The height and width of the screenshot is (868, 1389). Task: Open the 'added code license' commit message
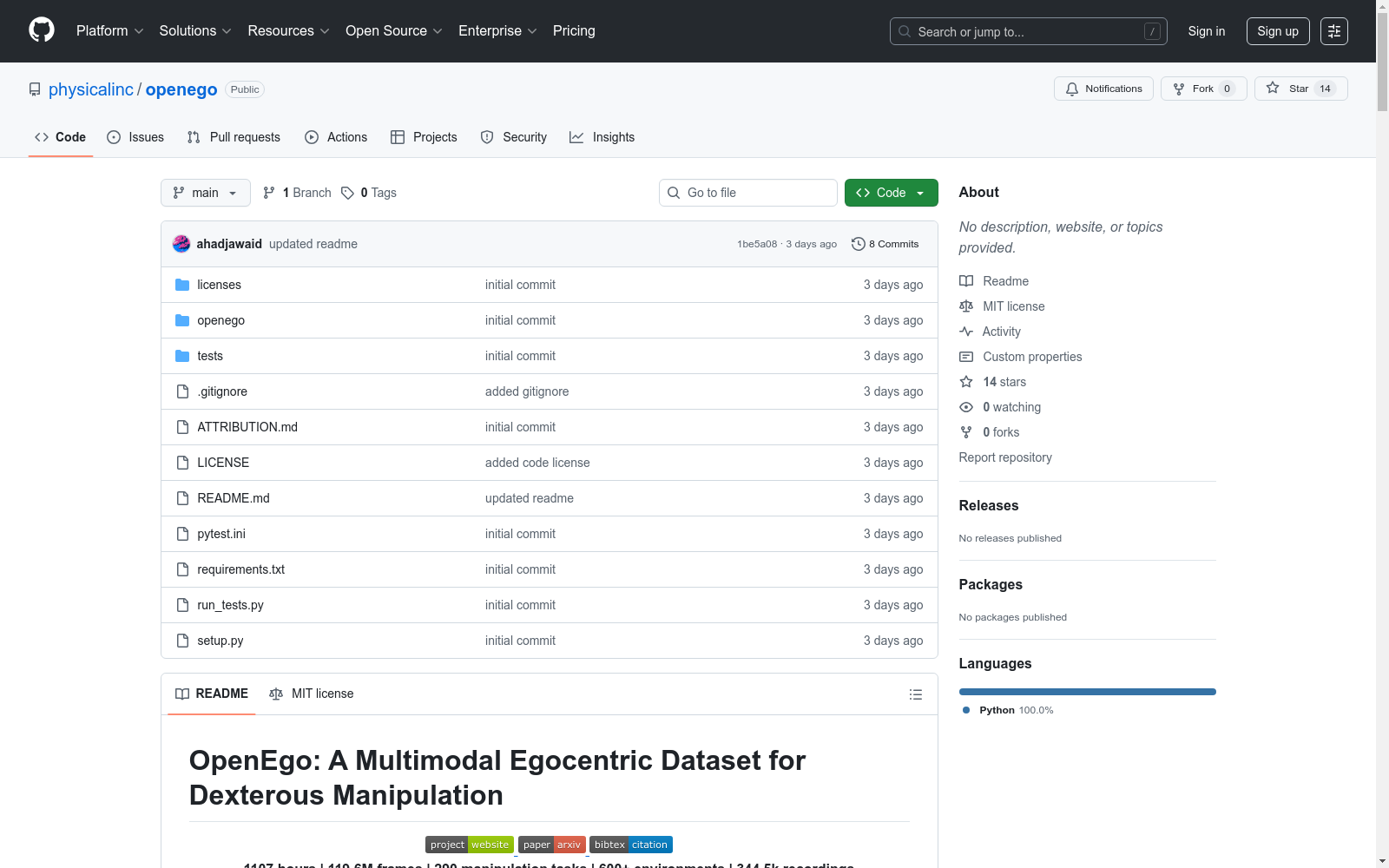point(537,463)
